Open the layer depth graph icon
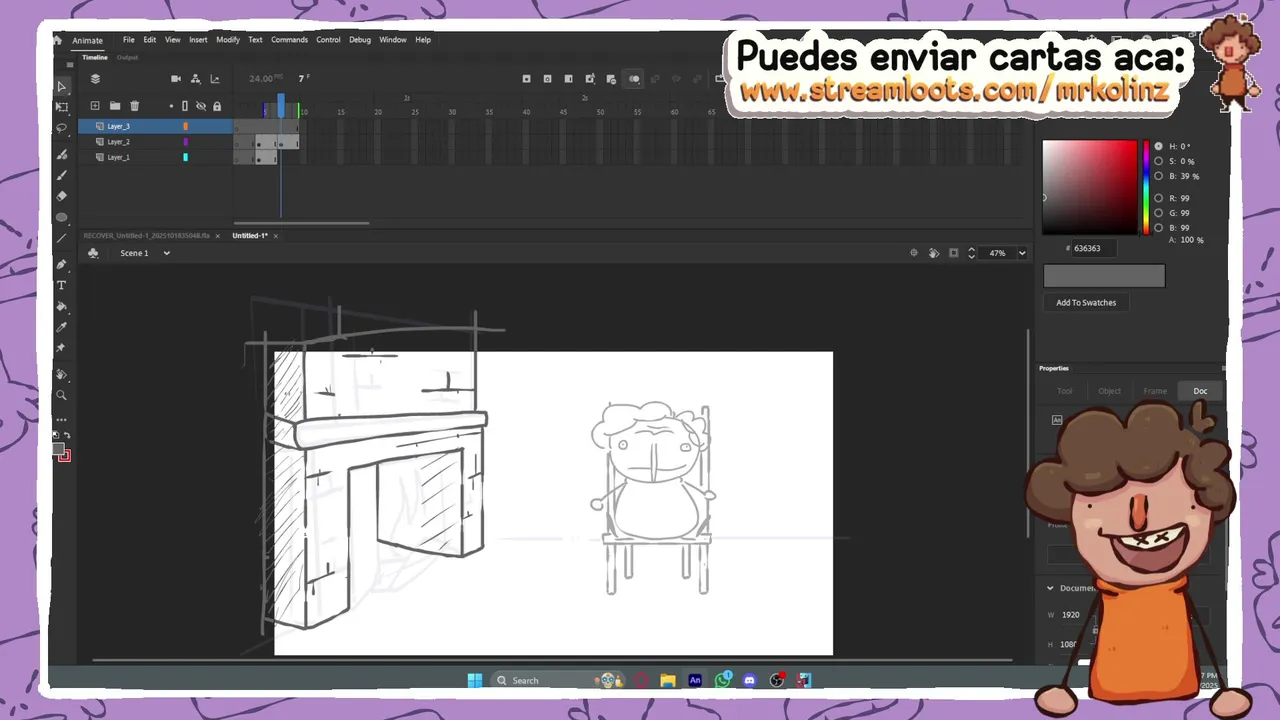This screenshot has width=1280, height=720. [x=215, y=79]
